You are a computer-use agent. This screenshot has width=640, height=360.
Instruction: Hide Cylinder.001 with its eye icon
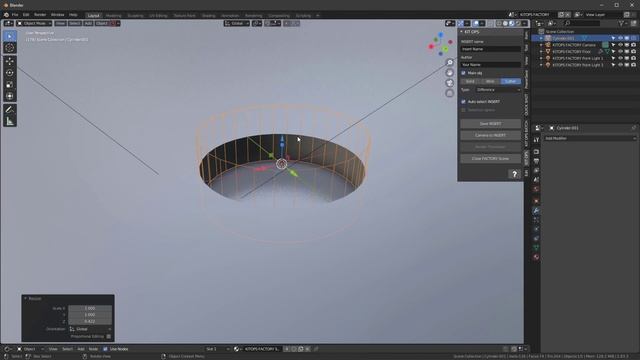coord(620,38)
